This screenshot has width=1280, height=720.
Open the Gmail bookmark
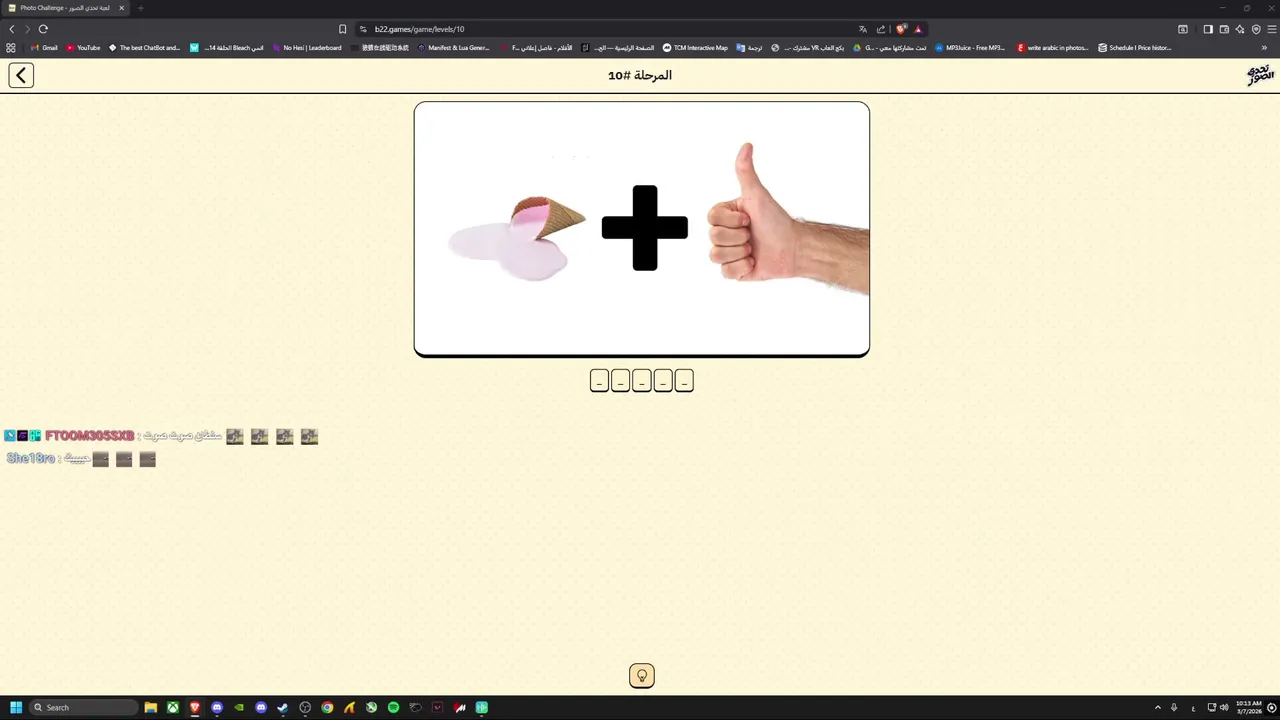(44, 48)
